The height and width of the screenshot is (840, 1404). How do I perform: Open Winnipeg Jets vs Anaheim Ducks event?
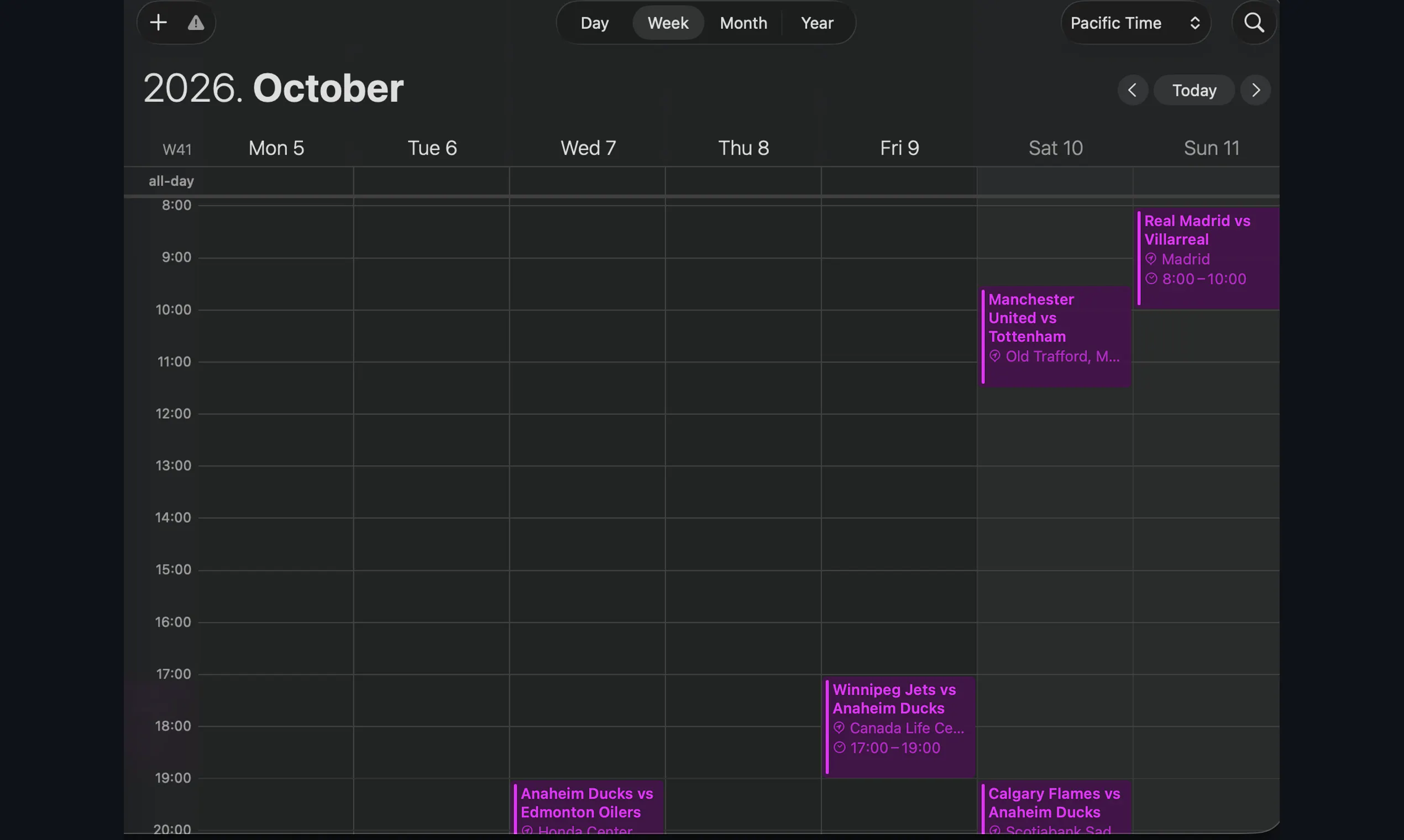pos(899,727)
